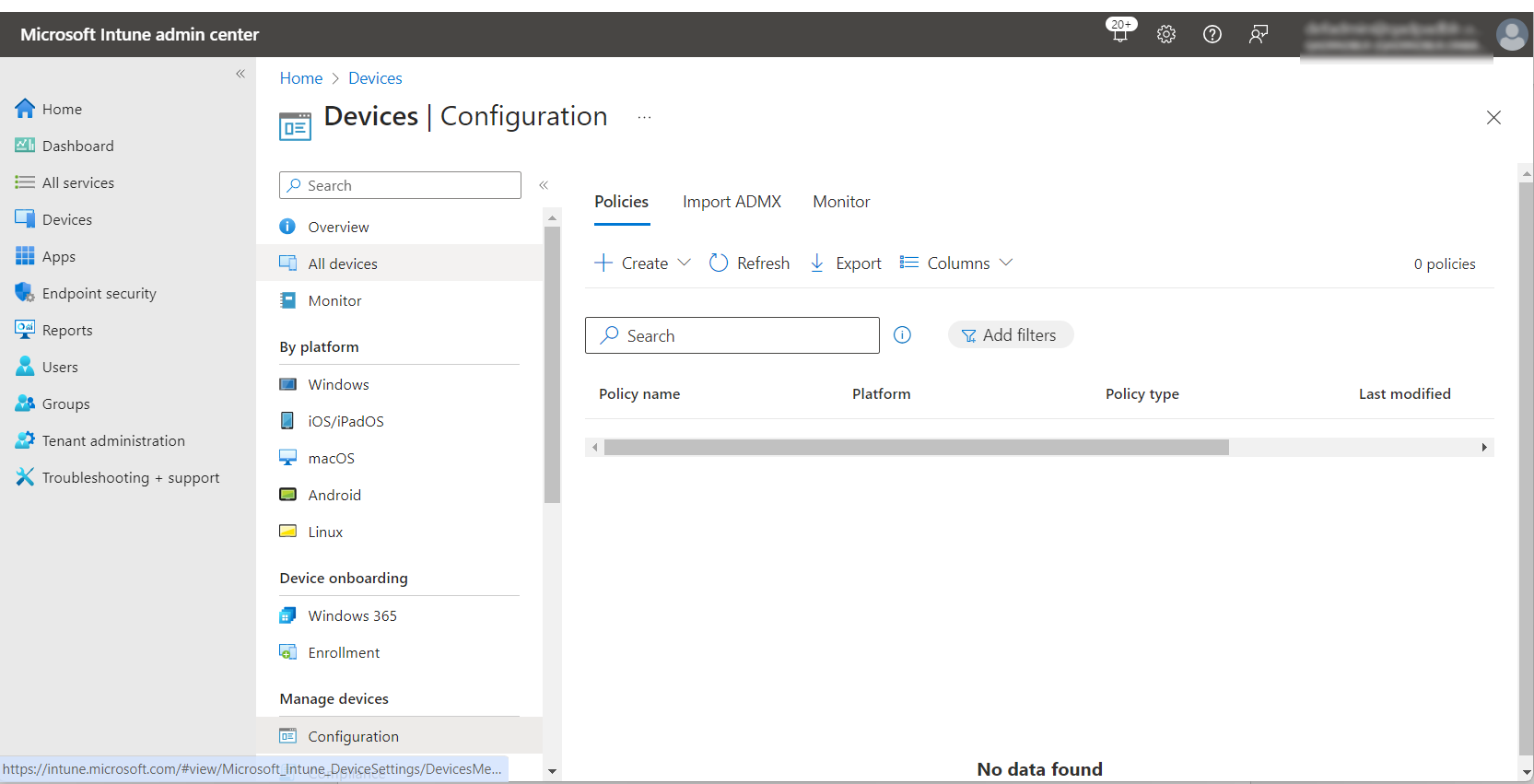Switch to the Import ADMX tab

tap(732, 202)
